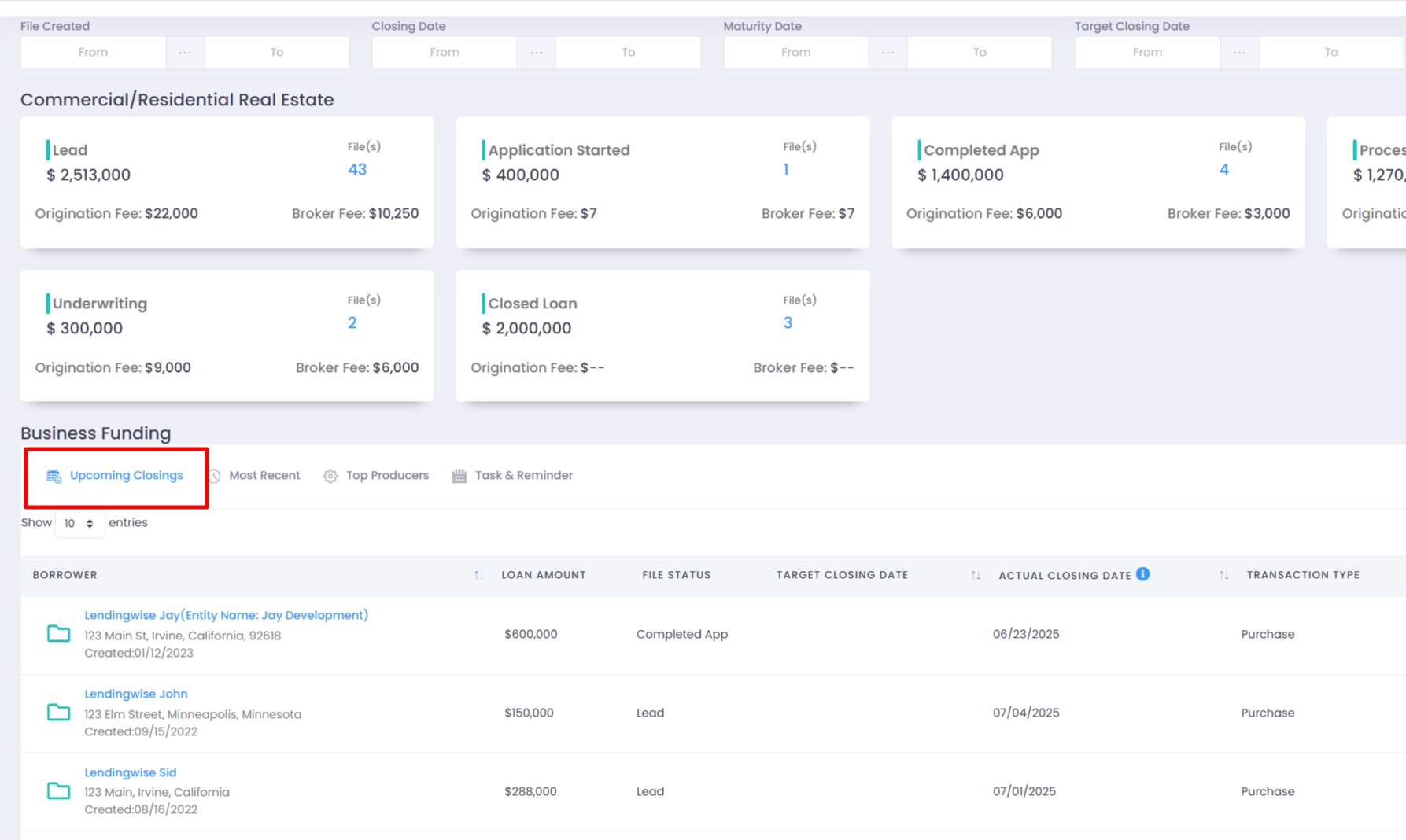Click the Task & Reminder calendar icon
This screenshot has width=1406, height=840.
pos(459,476)
